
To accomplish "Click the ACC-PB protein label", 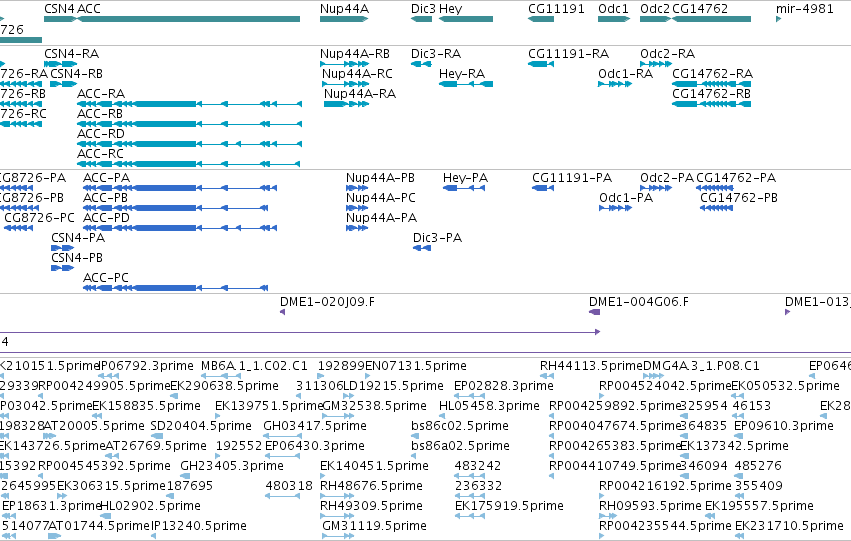I will pos(105,198).
